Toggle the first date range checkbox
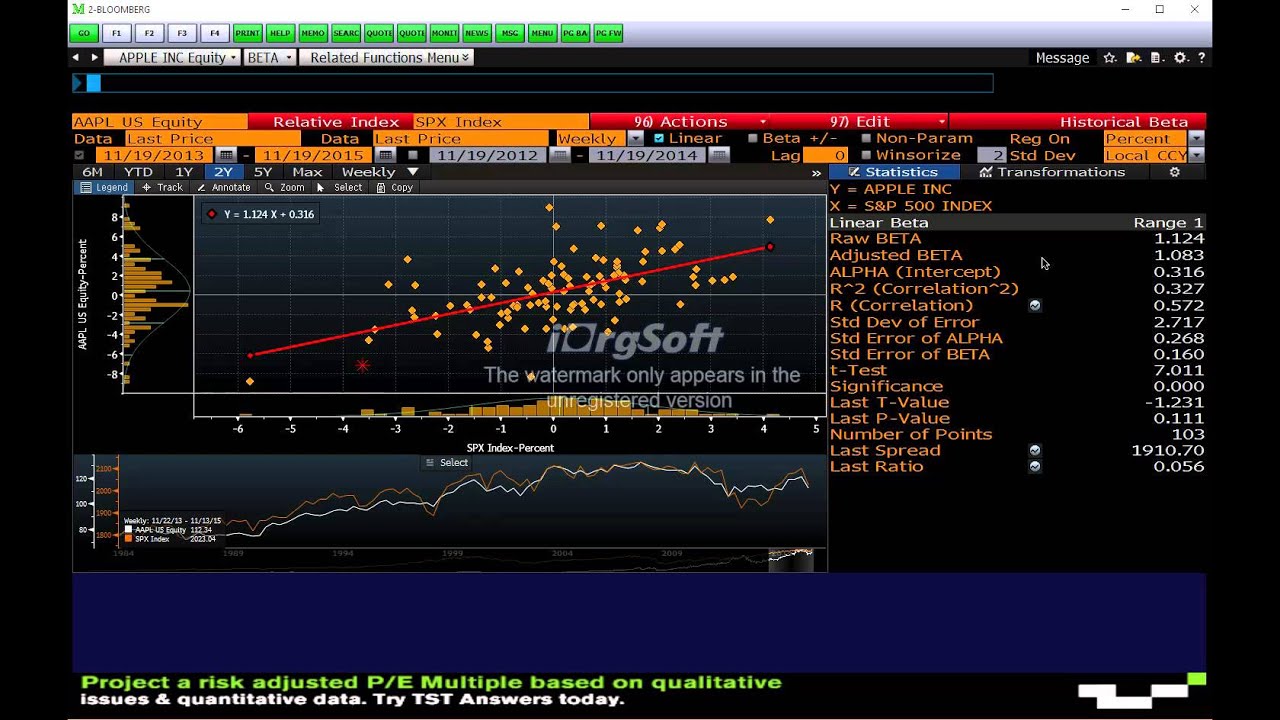Image resolution: width=1280 pixels, height=720 pixels. 79,155
